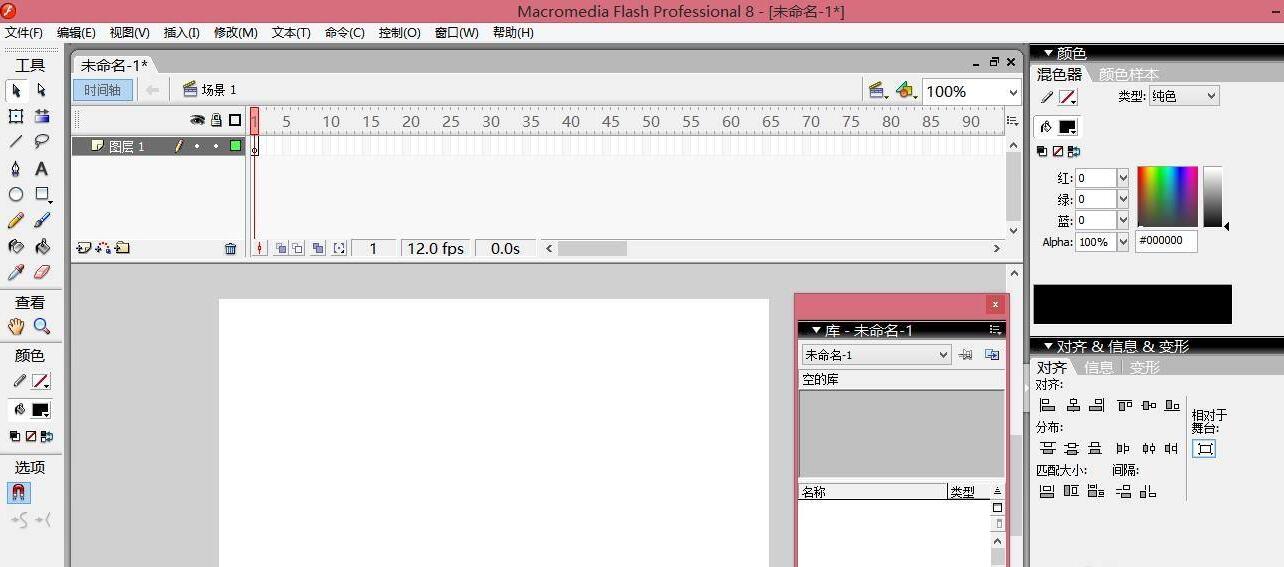The height and width of the screenshot is (567, 1284).
Task: Click distribute top edge icon
Action: [1048, 448]
